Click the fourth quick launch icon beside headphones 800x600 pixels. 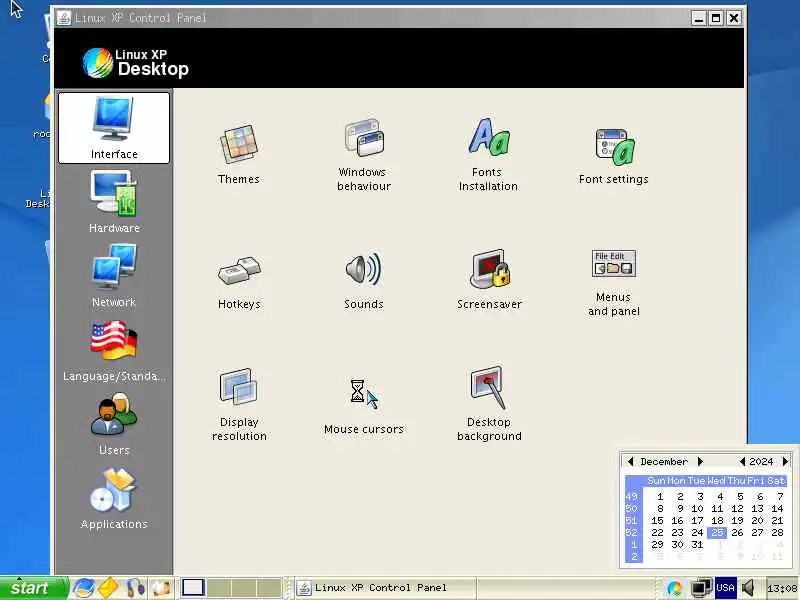(161, 588)
